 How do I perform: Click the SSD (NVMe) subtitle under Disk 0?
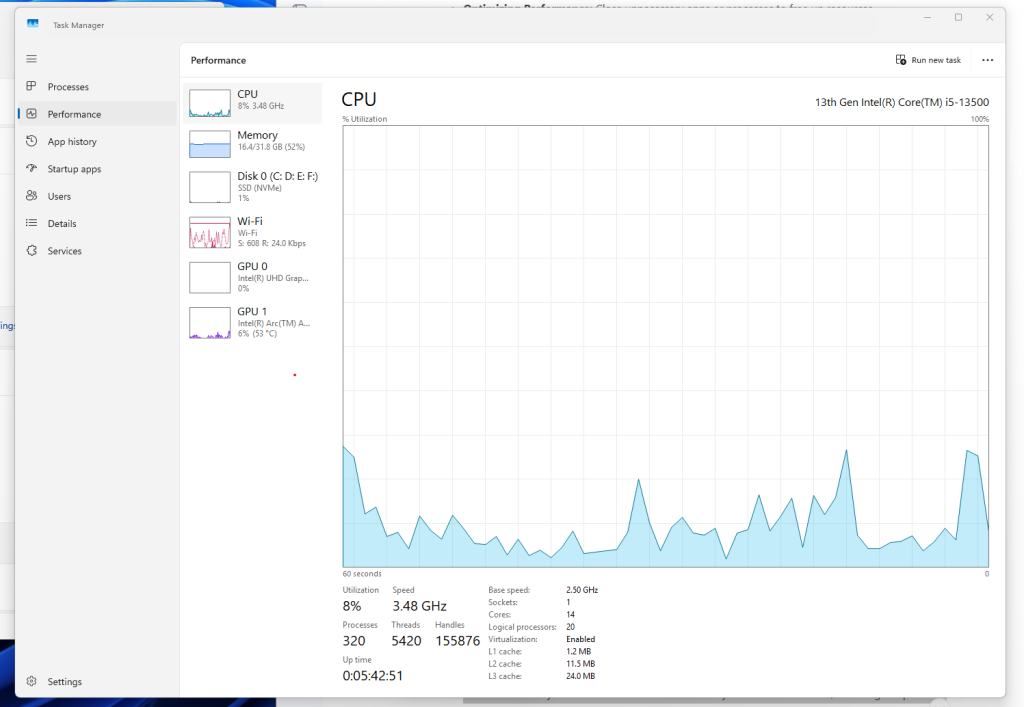coord(259,188)
